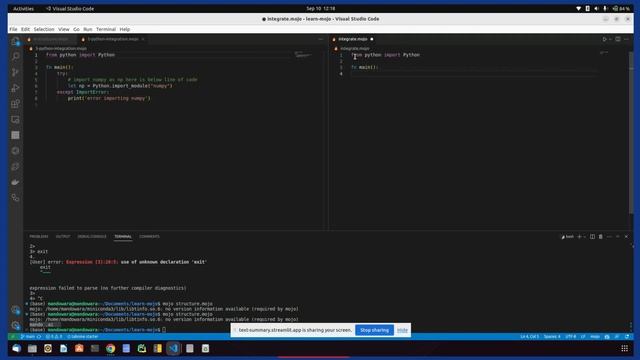Switch to Debug Console panel tab
Image resolution: width=640 pixels, height=360 pixels.
click(92, 237)
